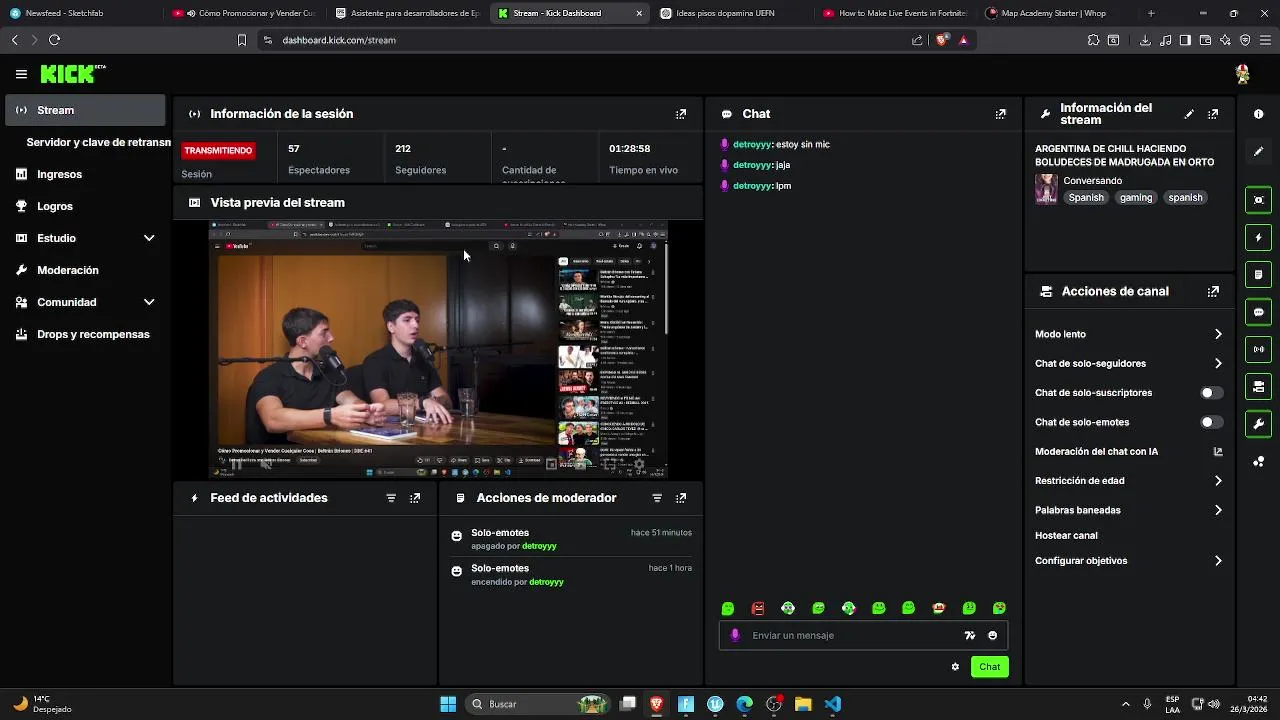This screenshot has height=720, width=1280.
Task: Toggle the stream preview widget icon in right sidebar
Action: click(1258, 200)
